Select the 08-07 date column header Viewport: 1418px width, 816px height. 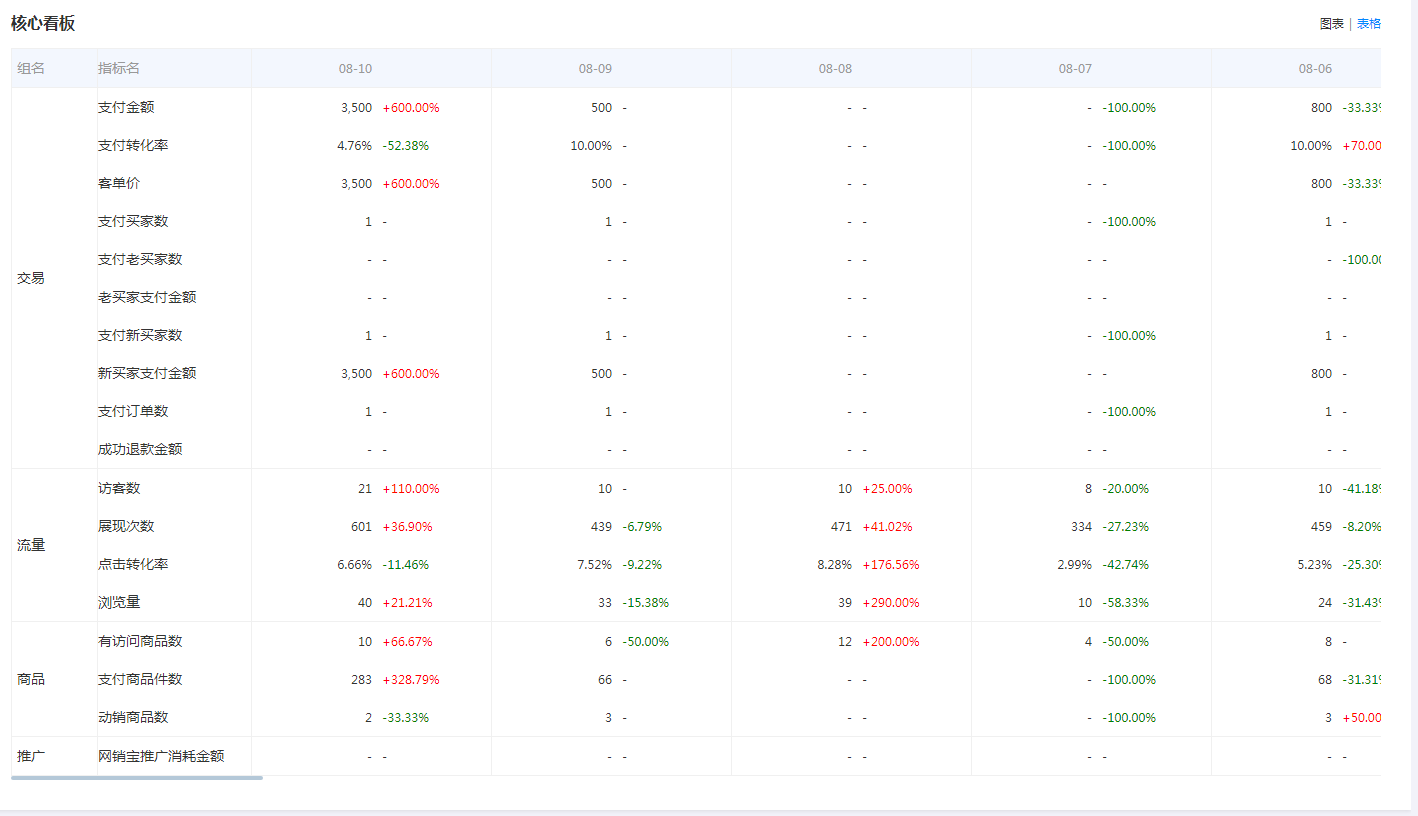click(x=1075, y=69)
